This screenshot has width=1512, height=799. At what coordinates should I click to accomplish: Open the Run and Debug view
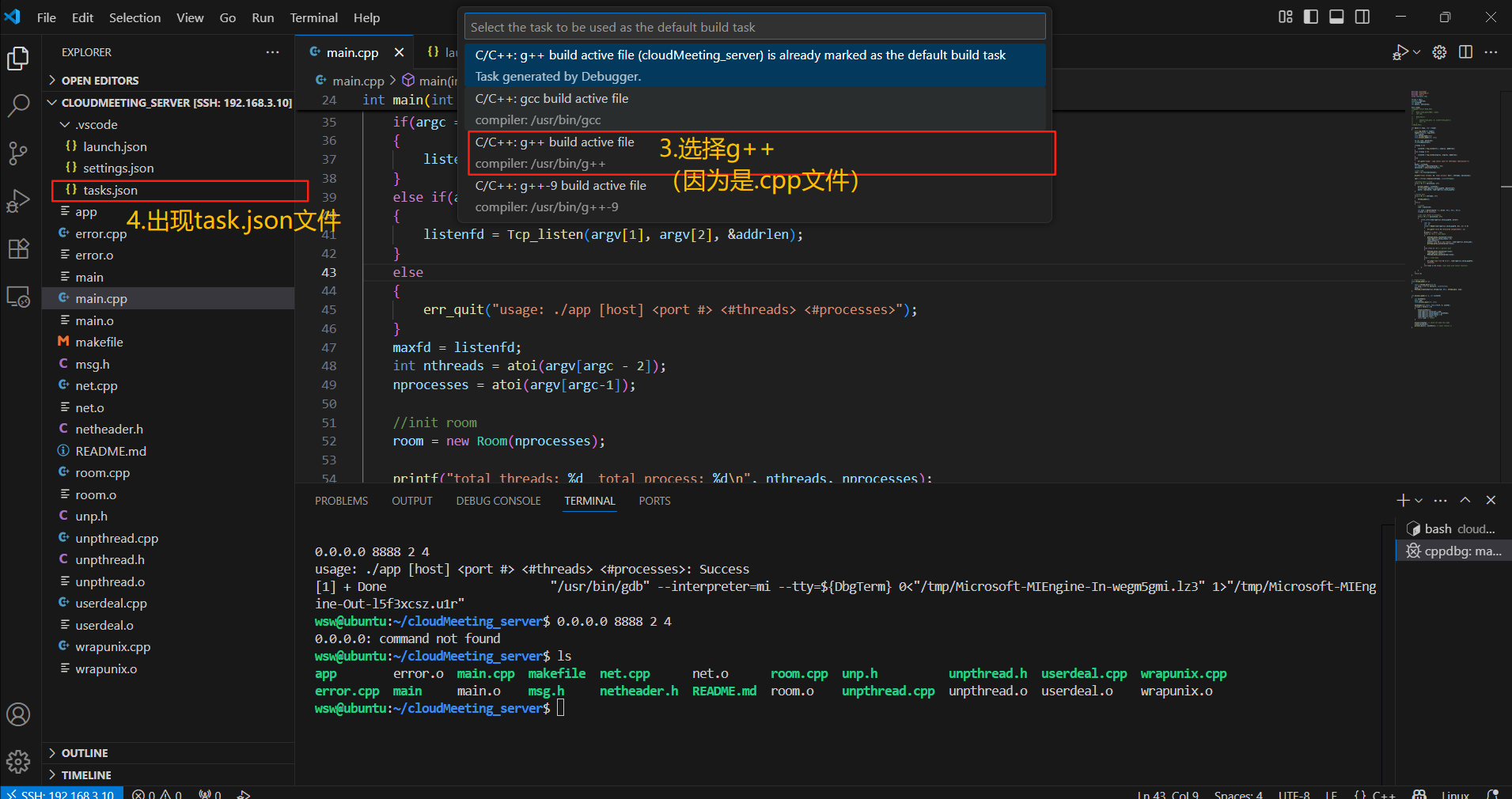[x=18, y=201]
